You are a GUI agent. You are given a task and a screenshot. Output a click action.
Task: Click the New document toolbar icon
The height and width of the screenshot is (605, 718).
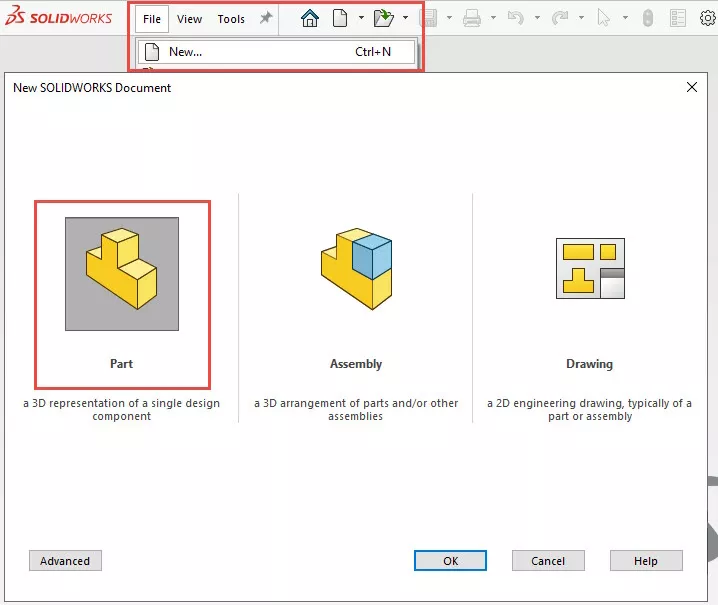340,18
